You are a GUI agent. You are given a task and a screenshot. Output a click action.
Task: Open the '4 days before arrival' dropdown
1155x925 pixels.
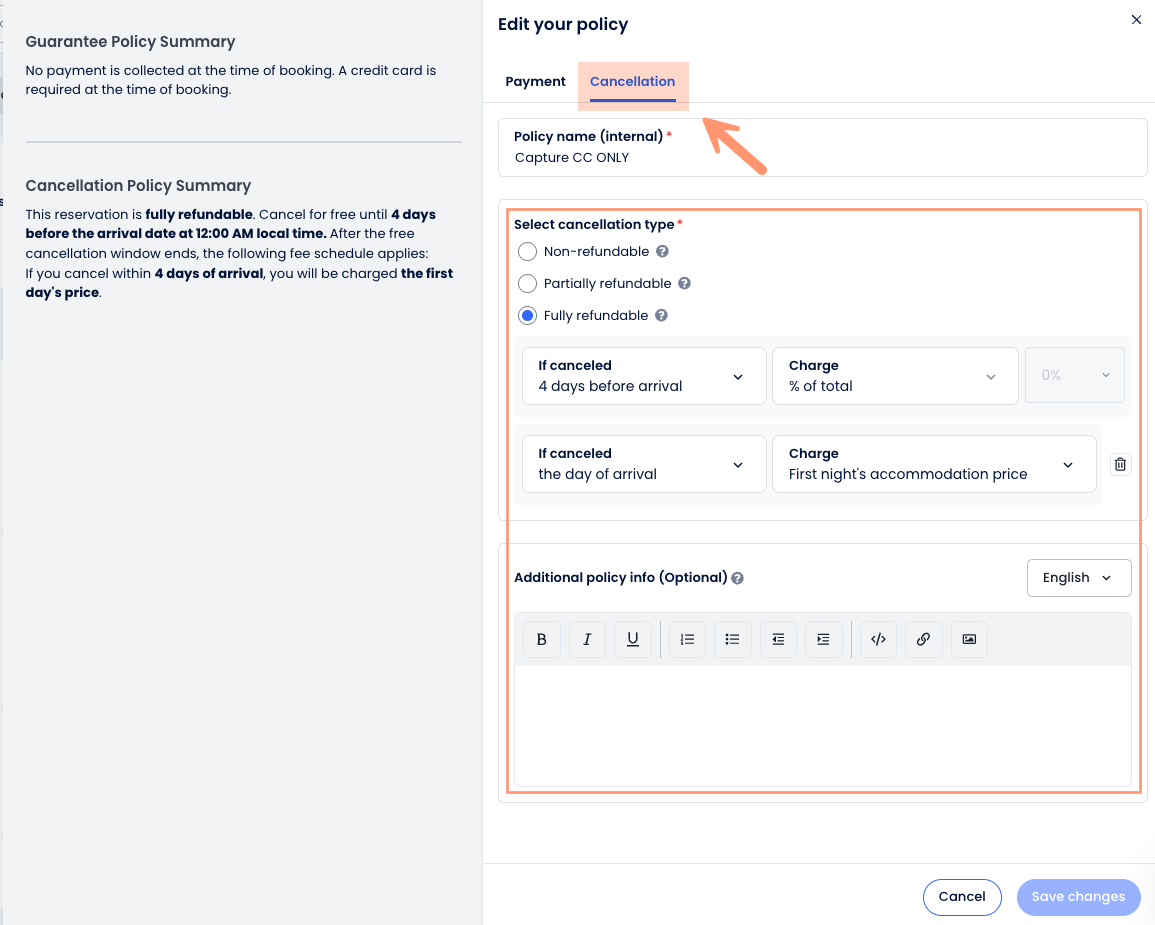coord(644,376)
